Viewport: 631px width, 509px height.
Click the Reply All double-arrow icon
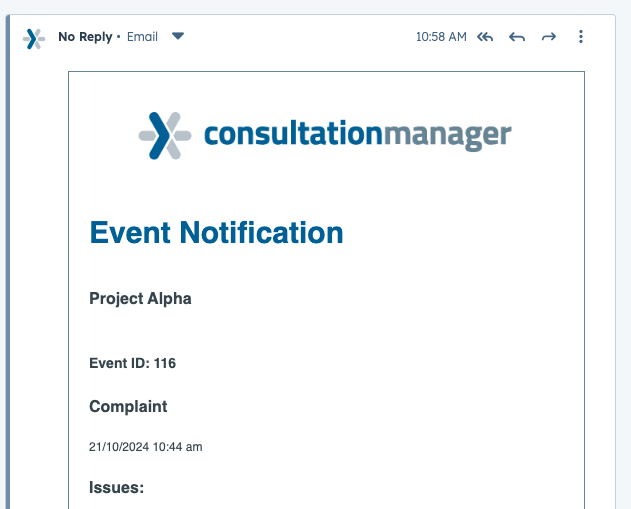485,37
